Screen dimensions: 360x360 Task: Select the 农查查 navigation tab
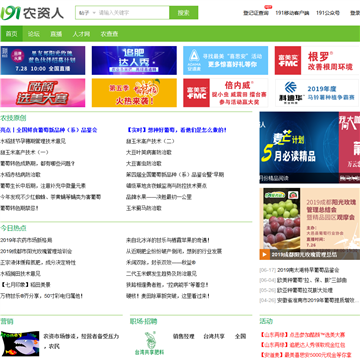pyautogui.click(x=109, y=34)
